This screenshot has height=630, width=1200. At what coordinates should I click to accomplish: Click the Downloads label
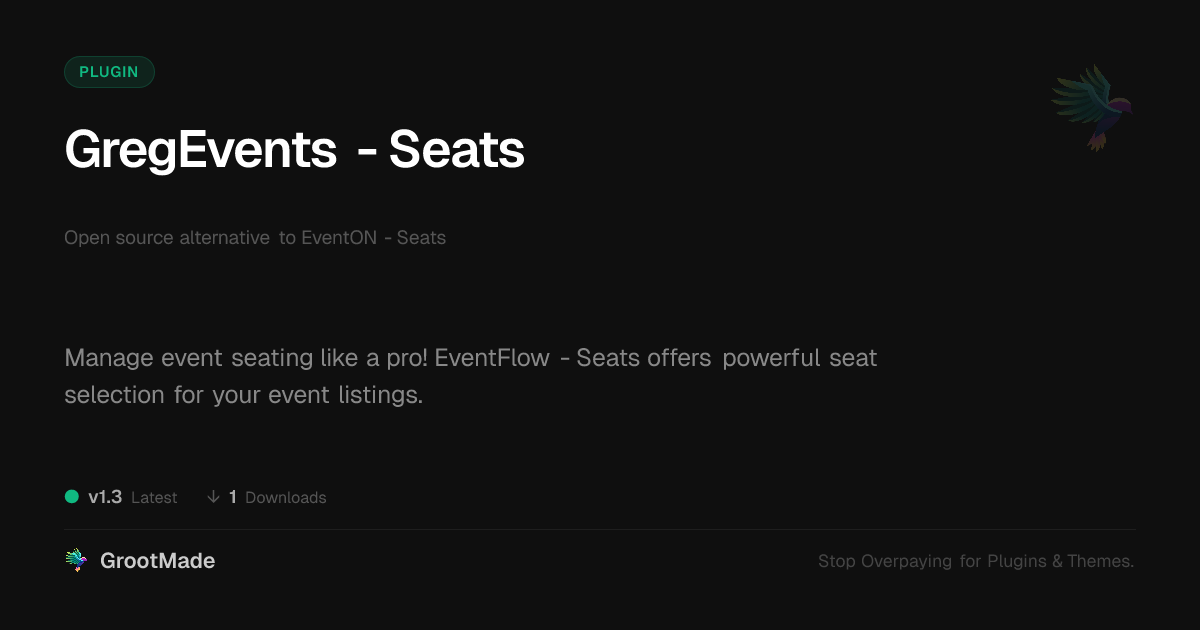click(285, 498)
